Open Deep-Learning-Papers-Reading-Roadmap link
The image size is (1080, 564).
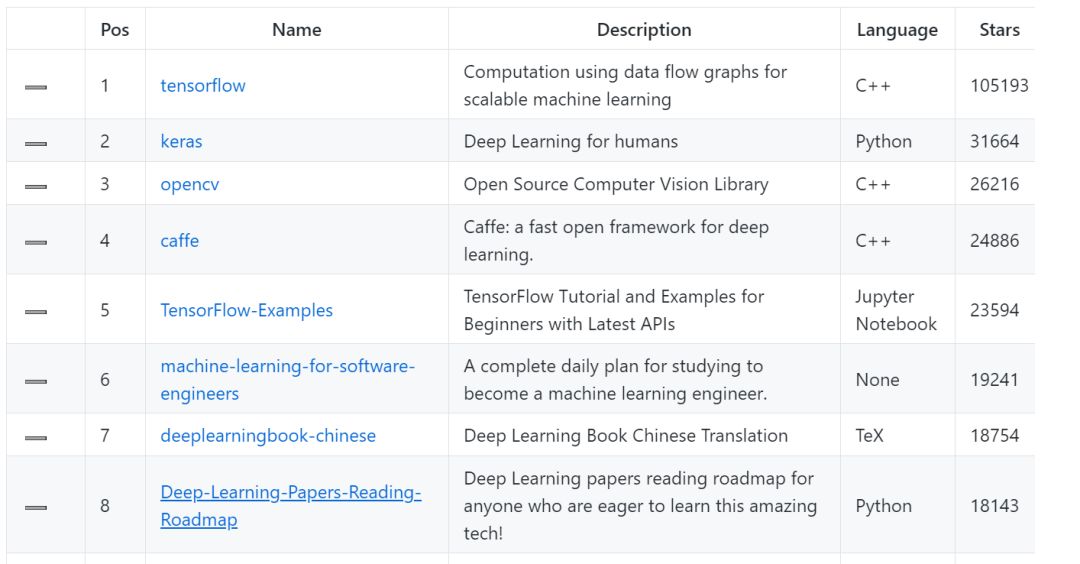click(290, 493)
